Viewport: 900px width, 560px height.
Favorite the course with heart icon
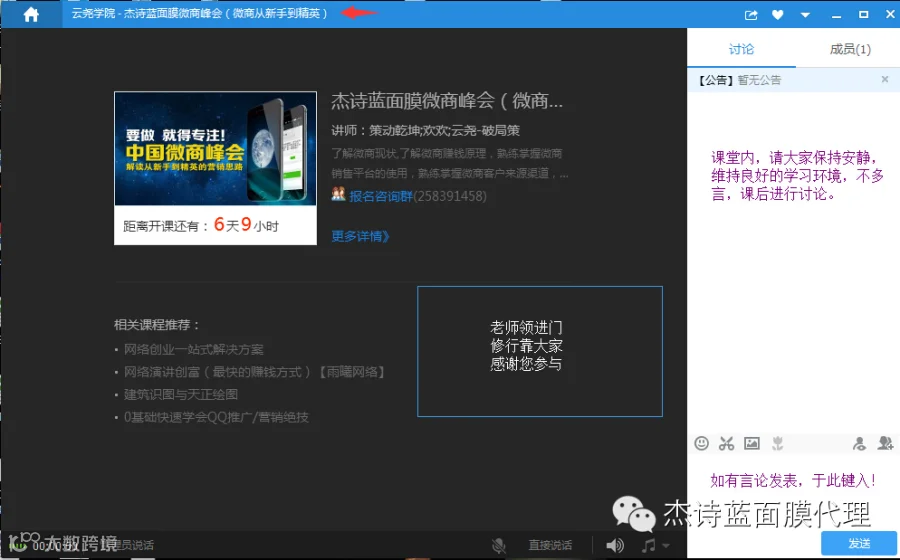[778, 15]
